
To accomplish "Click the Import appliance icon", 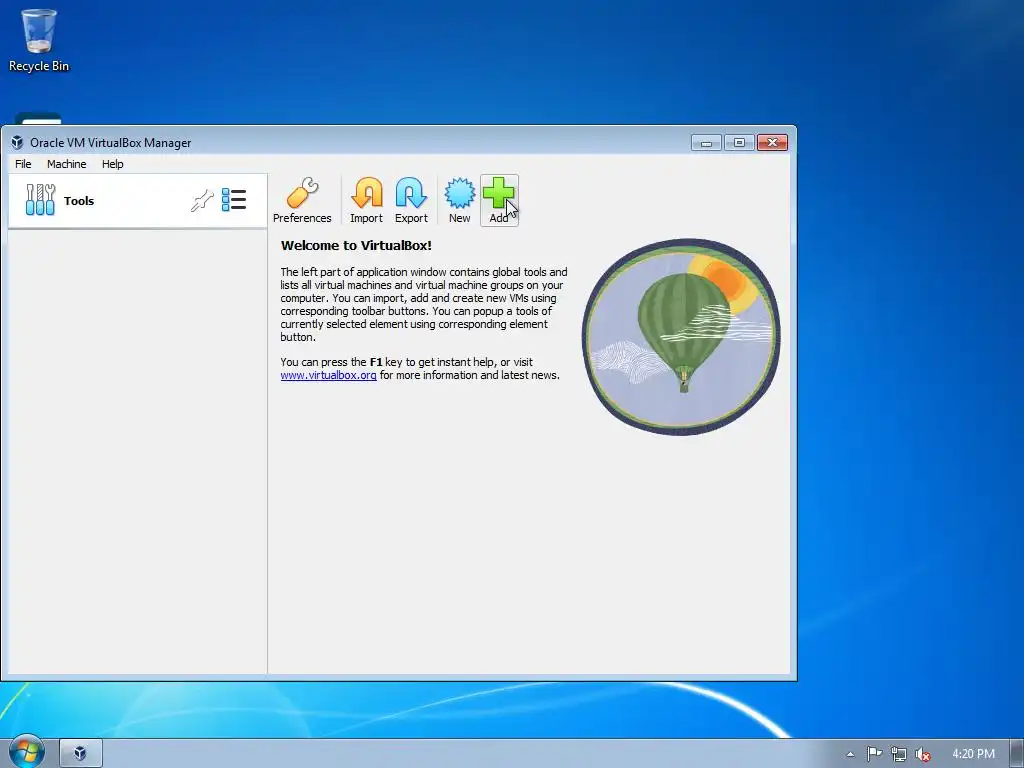I will click(366, 200).
